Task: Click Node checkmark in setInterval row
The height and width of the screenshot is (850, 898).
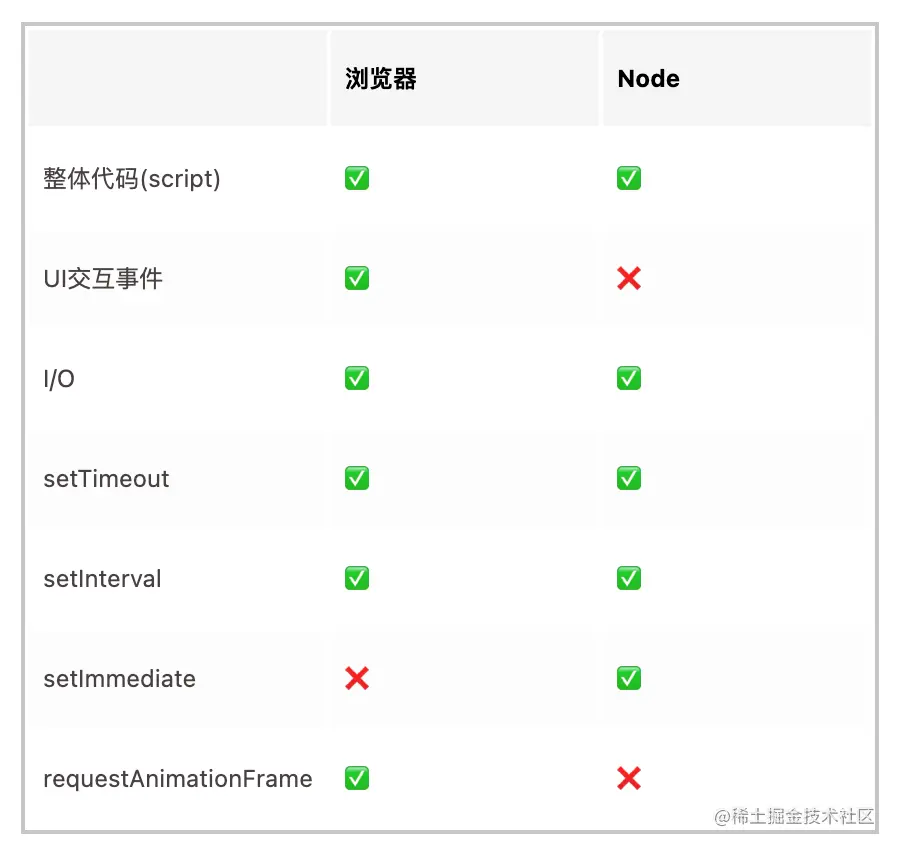Action: point(629,579)
